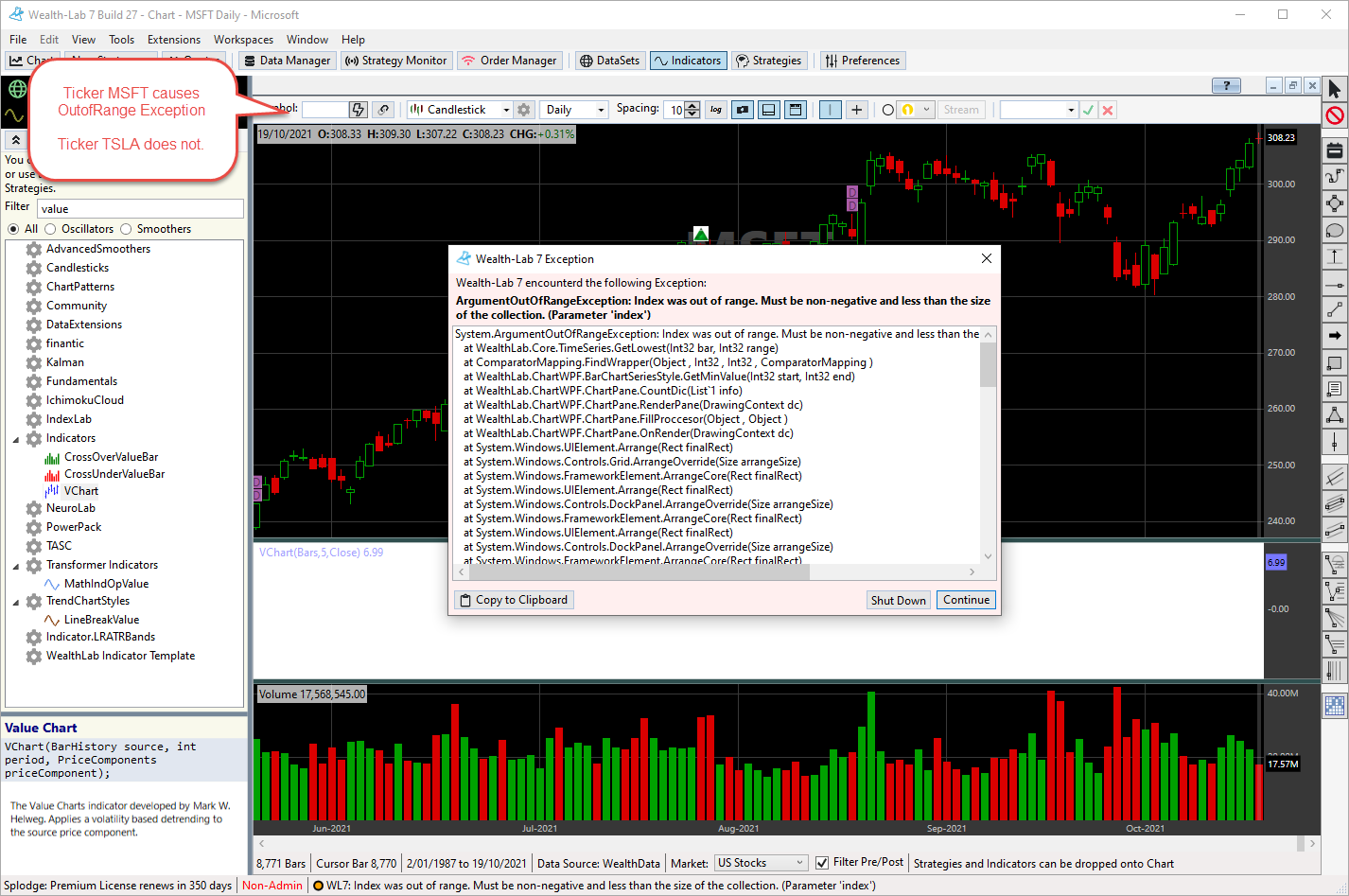Open the Extensions menu
This screenshot has height=896, width=1349.
tap(174, 40)
